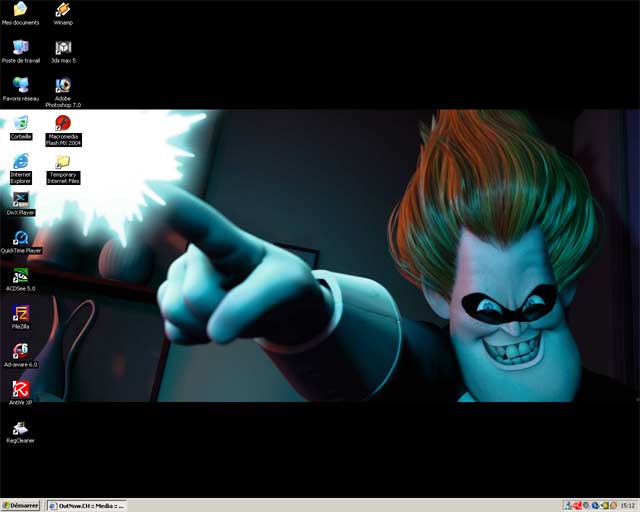Screen dimensions: 640x512
Task: Select the ACDSee 5.0 shortcut
Action: (20, 280)
